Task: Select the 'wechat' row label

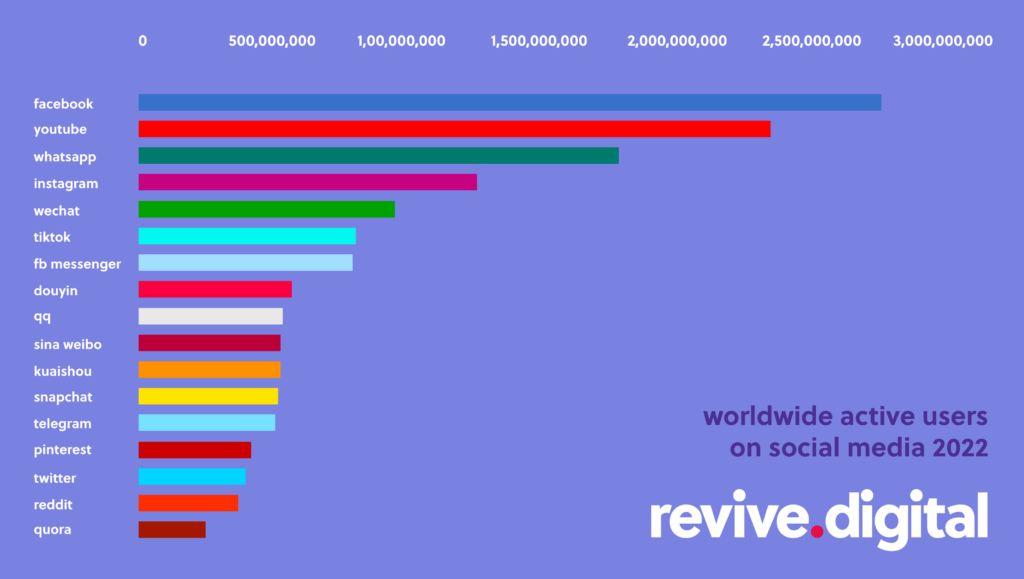Action: coord(57,211)
